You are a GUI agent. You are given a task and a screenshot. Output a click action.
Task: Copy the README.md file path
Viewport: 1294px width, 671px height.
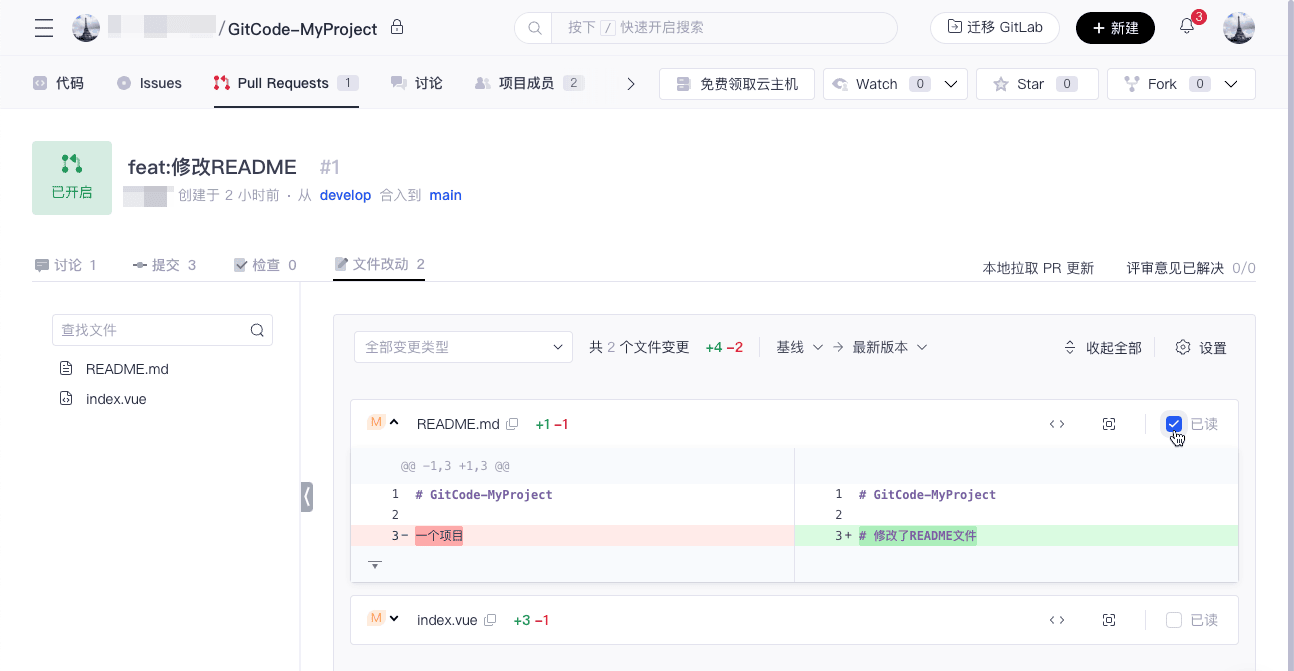[x=513, y=424]
